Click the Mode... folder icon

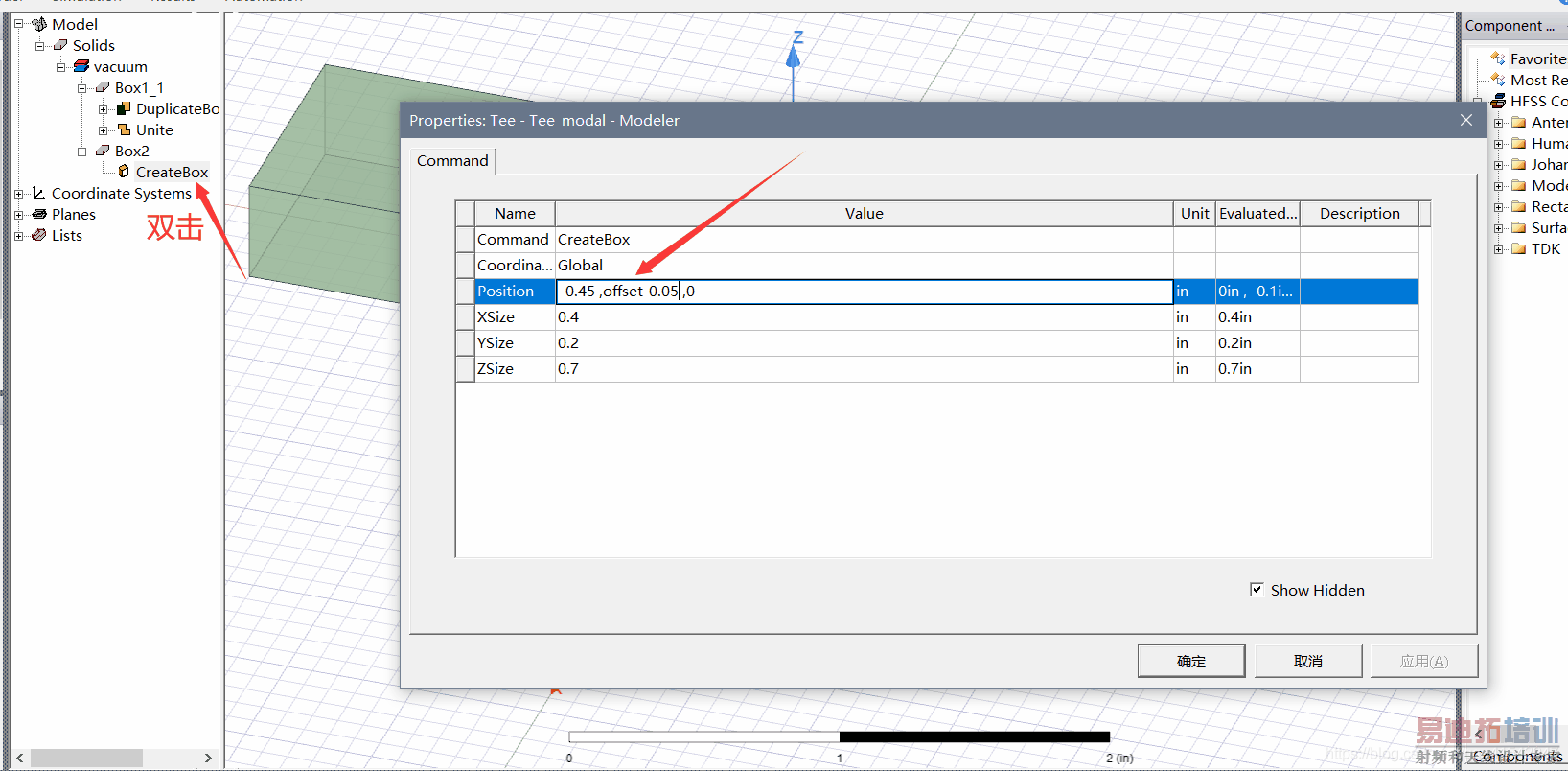(1519, 185)
